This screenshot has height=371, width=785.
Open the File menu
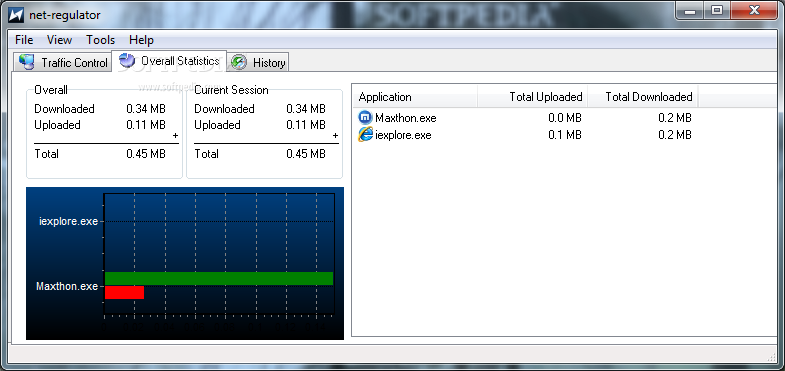24,40
